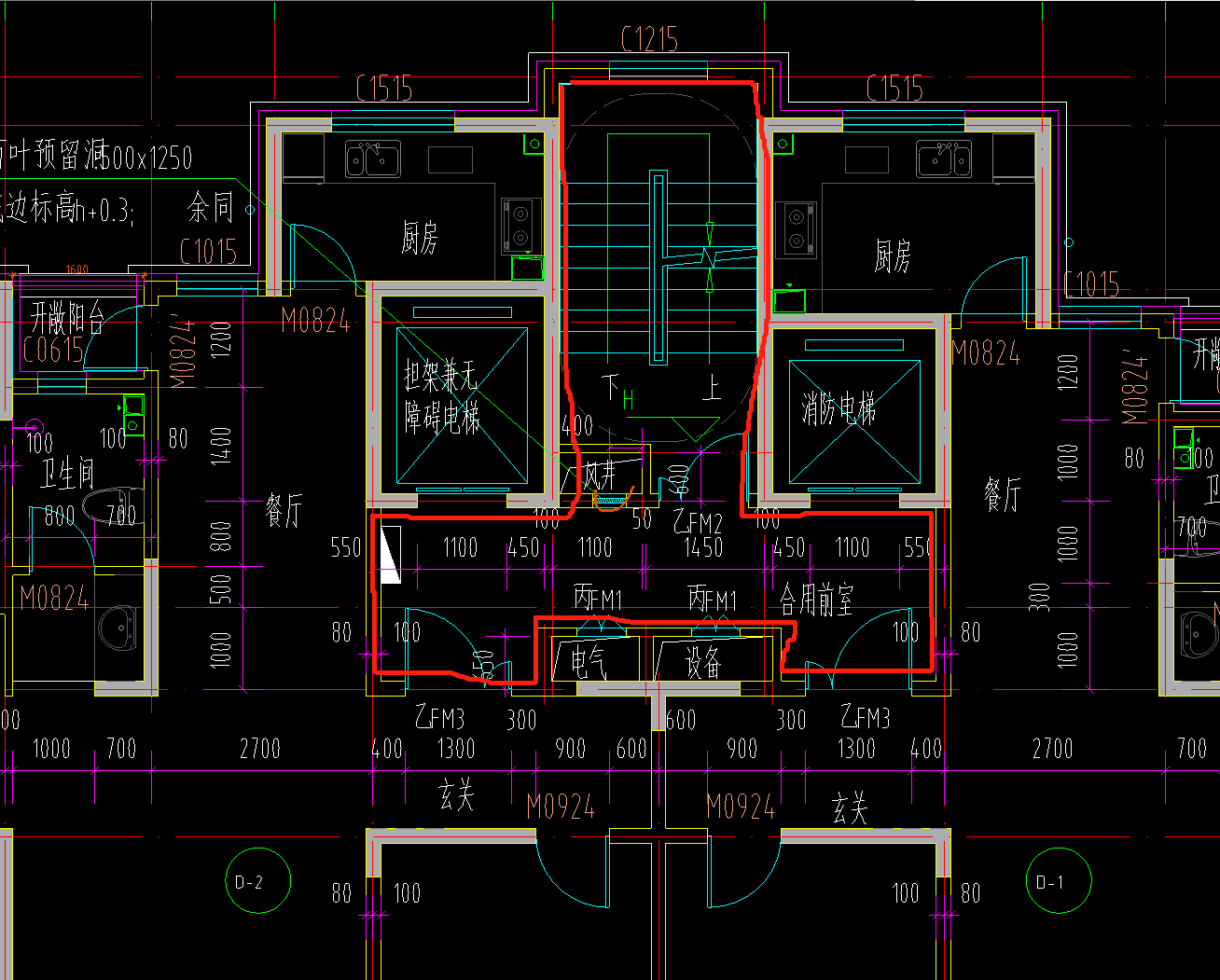Click the 担架兼无障碍电梯 elevator label
This screenshot has height=980, width=1220.
tap(441, 396)
